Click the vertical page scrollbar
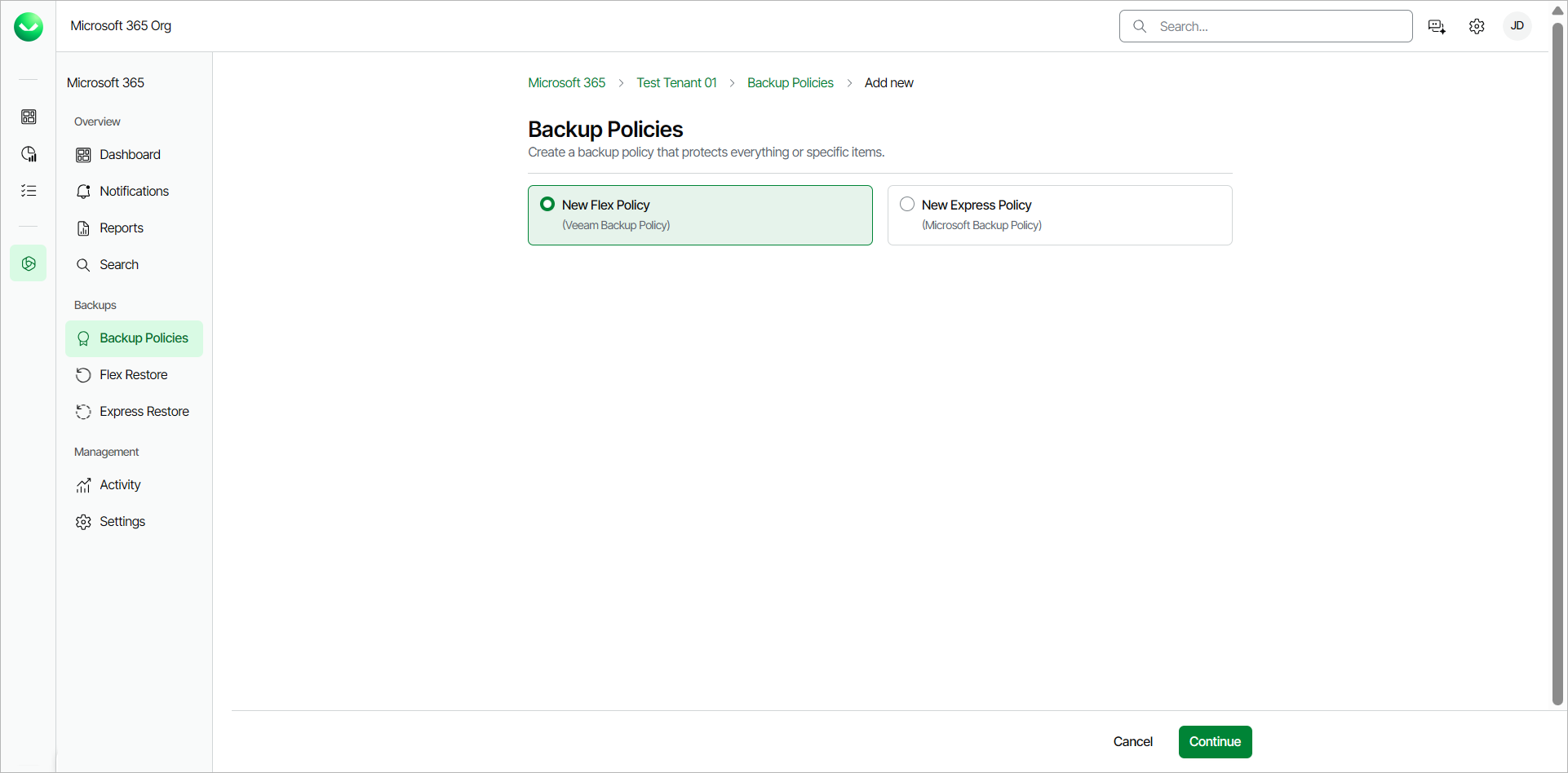Viewport: 1568px width, 773px height. (x=1557, y=363)
